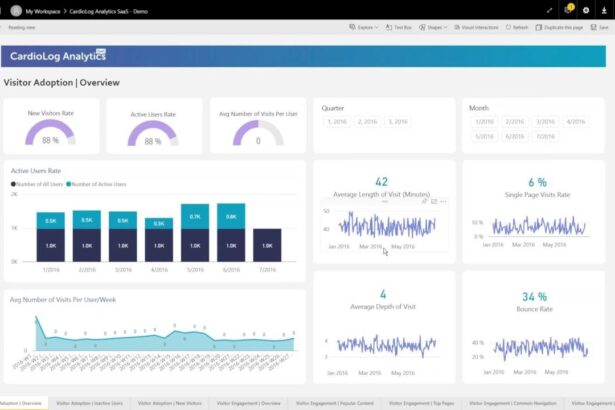
Task: Switch to Visitor Adoption | New Visitors tab
Action: pyautogui.click(x=169, y=403)
